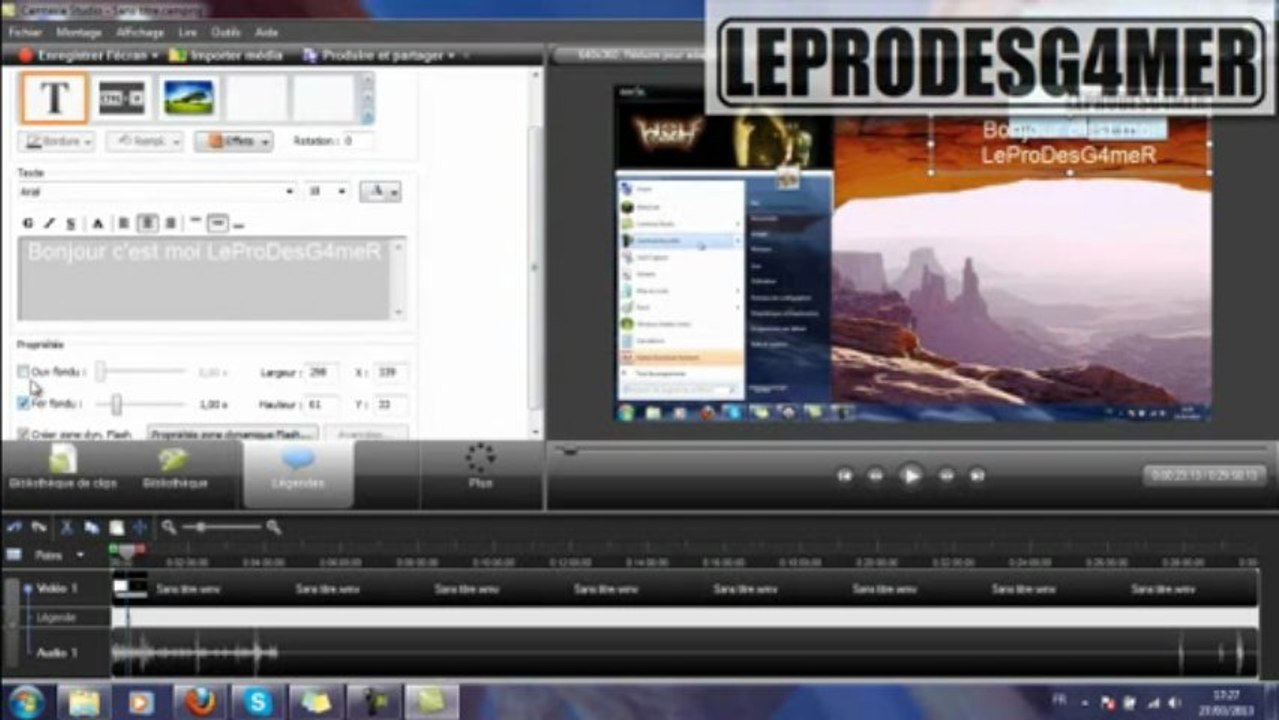Open the Outils menu
Viewport: 1279px width, 720px height.
224,32
